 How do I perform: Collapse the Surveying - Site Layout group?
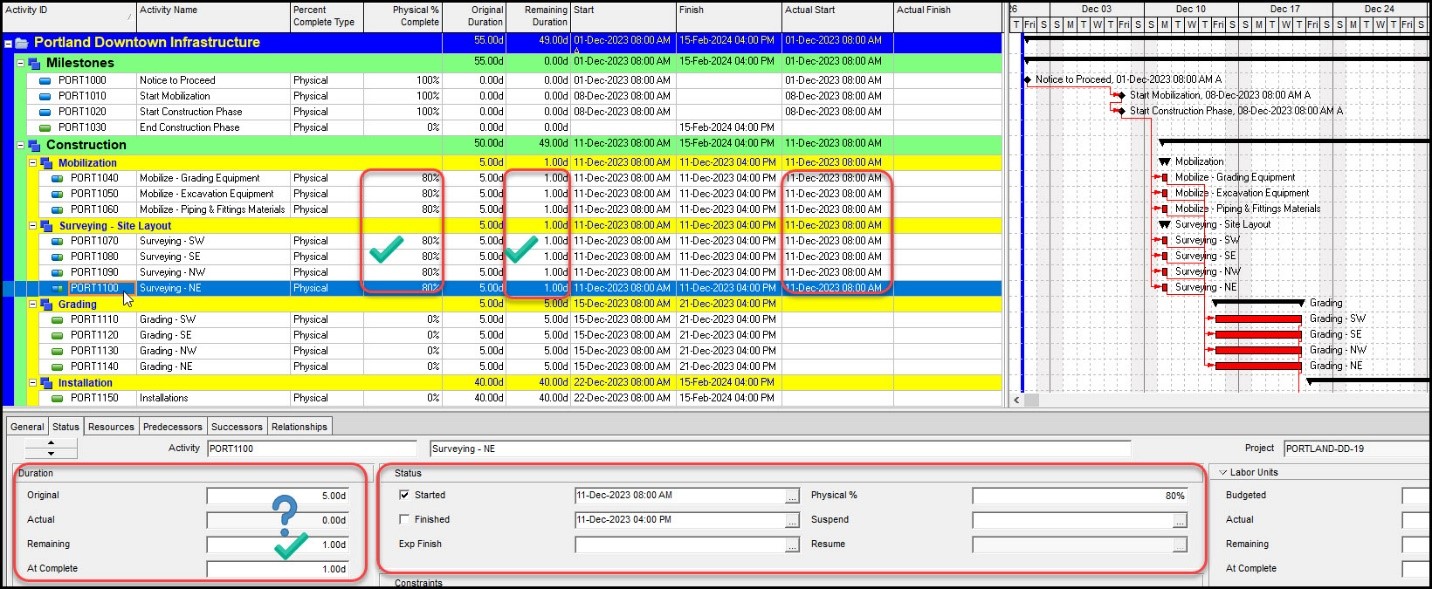(x=33, y=226)
